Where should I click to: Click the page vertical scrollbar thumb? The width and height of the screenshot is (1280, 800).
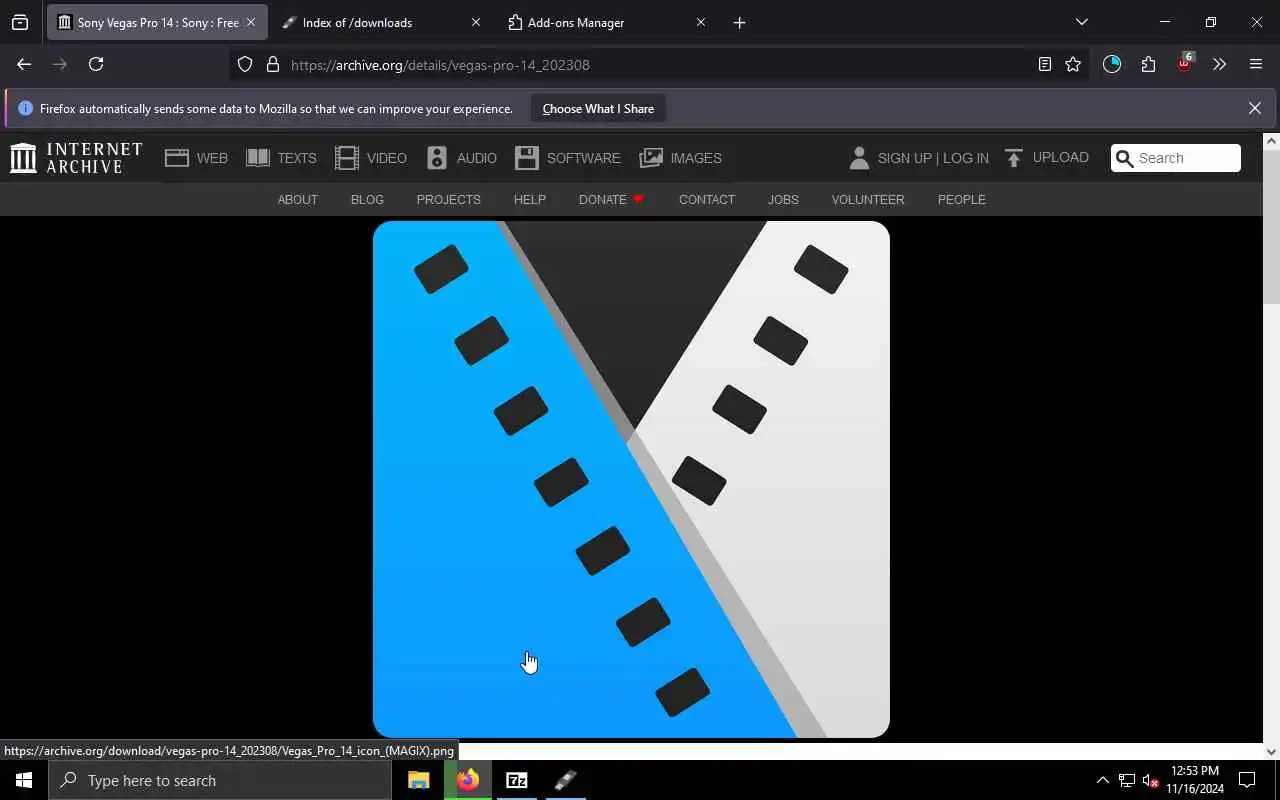(1271, 227)
